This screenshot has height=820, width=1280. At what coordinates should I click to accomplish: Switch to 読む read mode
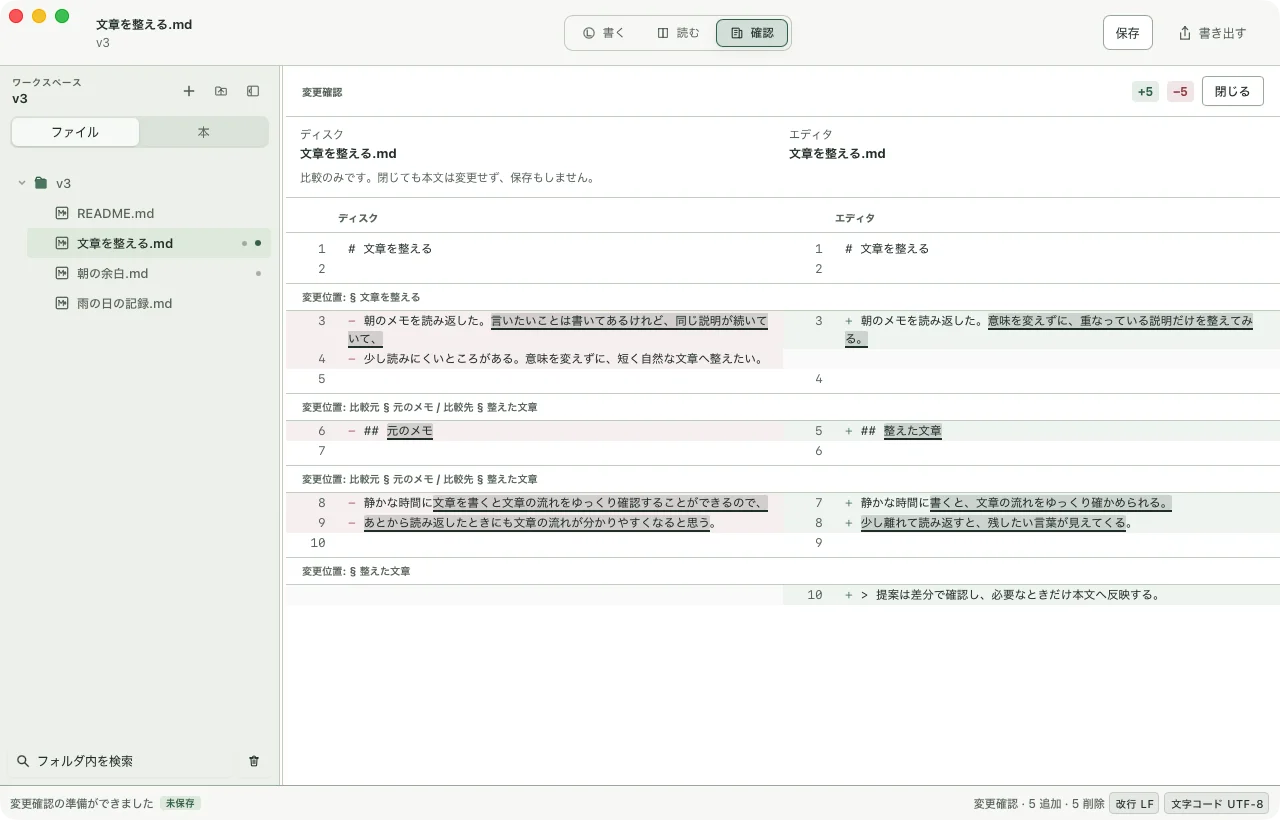(x=678, y=33)
